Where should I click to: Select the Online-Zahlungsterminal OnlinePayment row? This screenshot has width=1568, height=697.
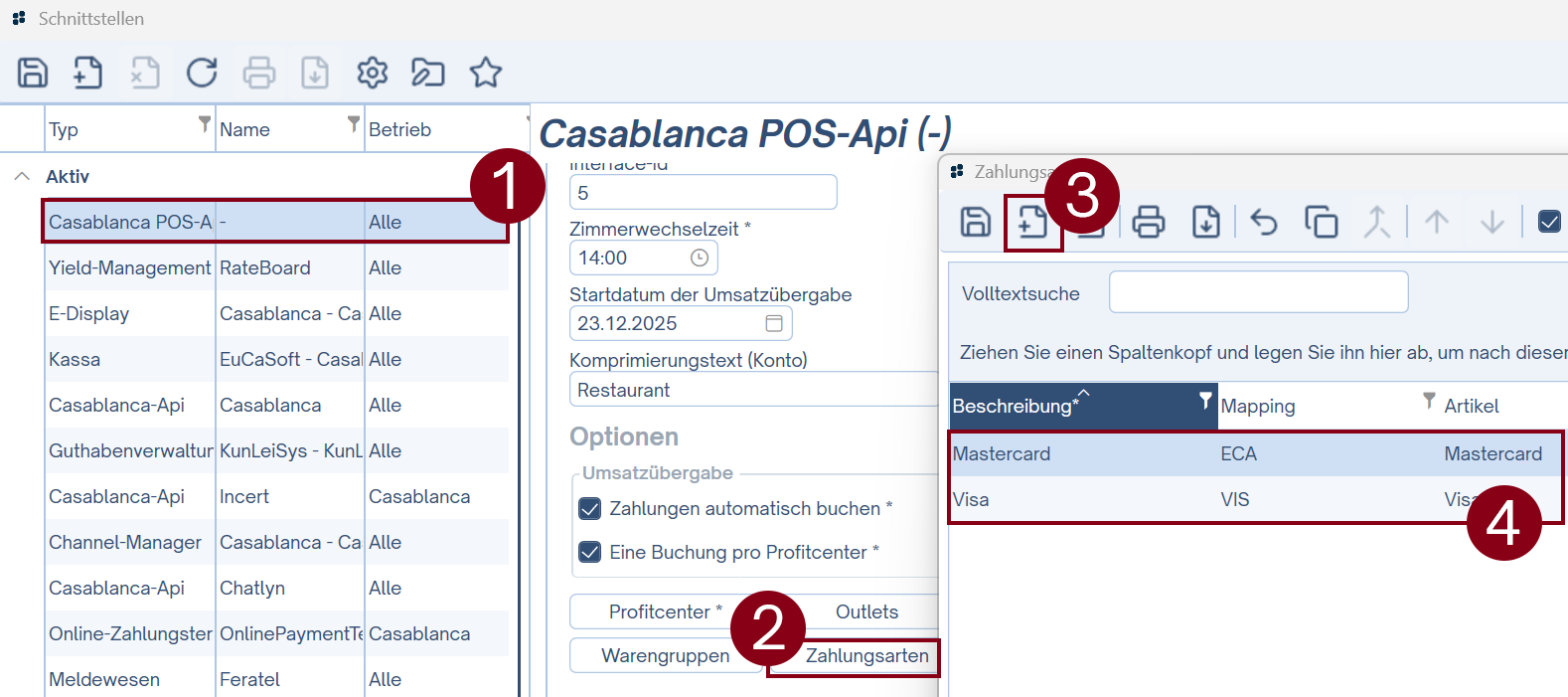coord(276,633)
